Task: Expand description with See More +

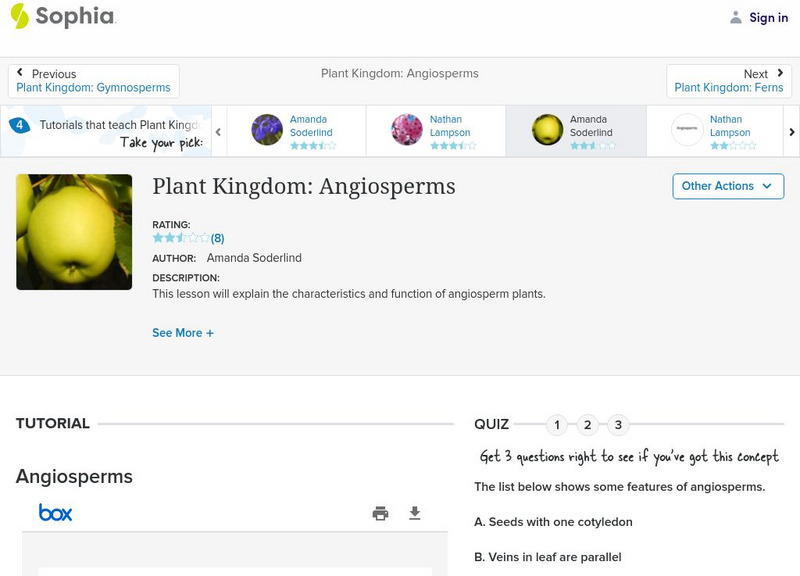Action: (183, 333)
